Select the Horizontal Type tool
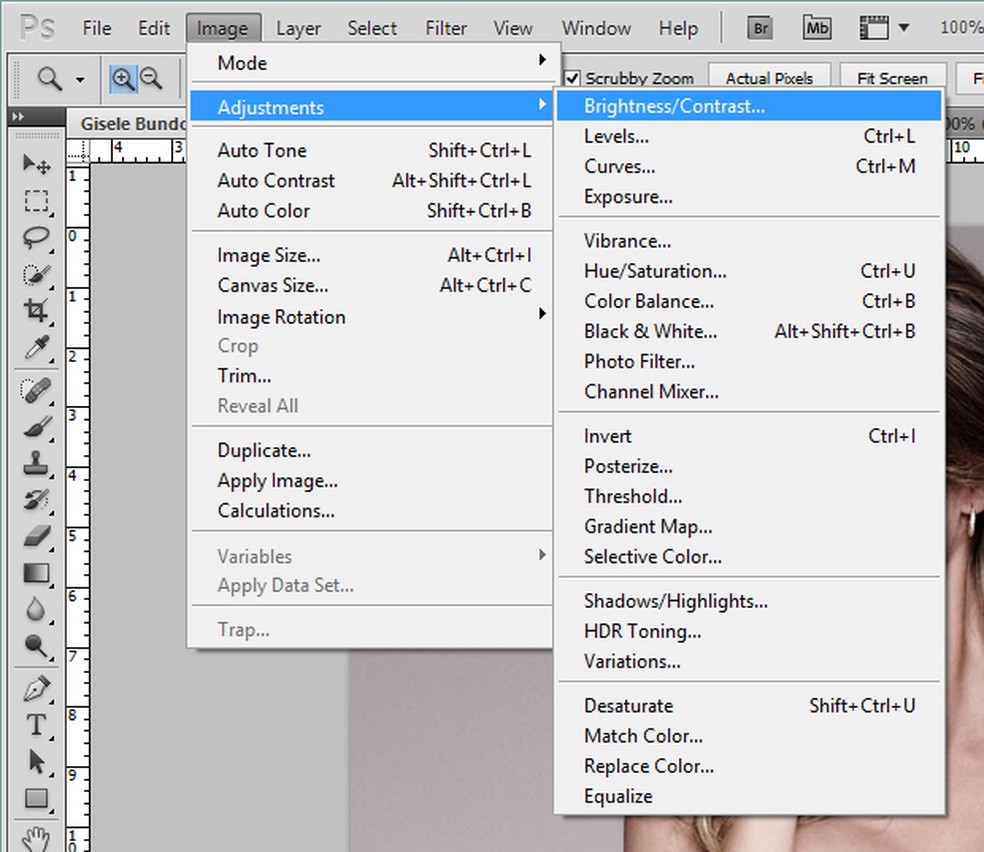This screenshot has height=852, width=984. tap(36, 725)
